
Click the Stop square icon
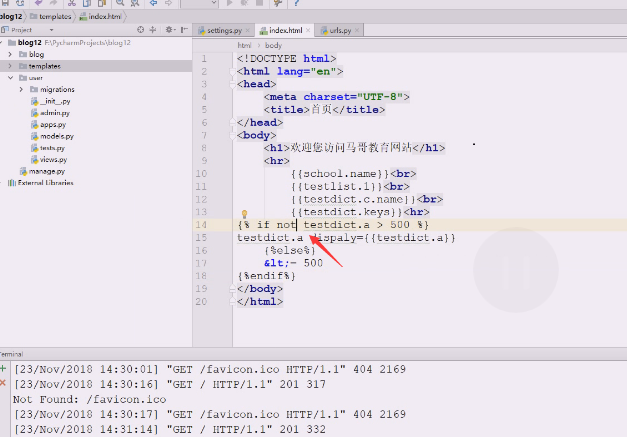tap(260, 2)
